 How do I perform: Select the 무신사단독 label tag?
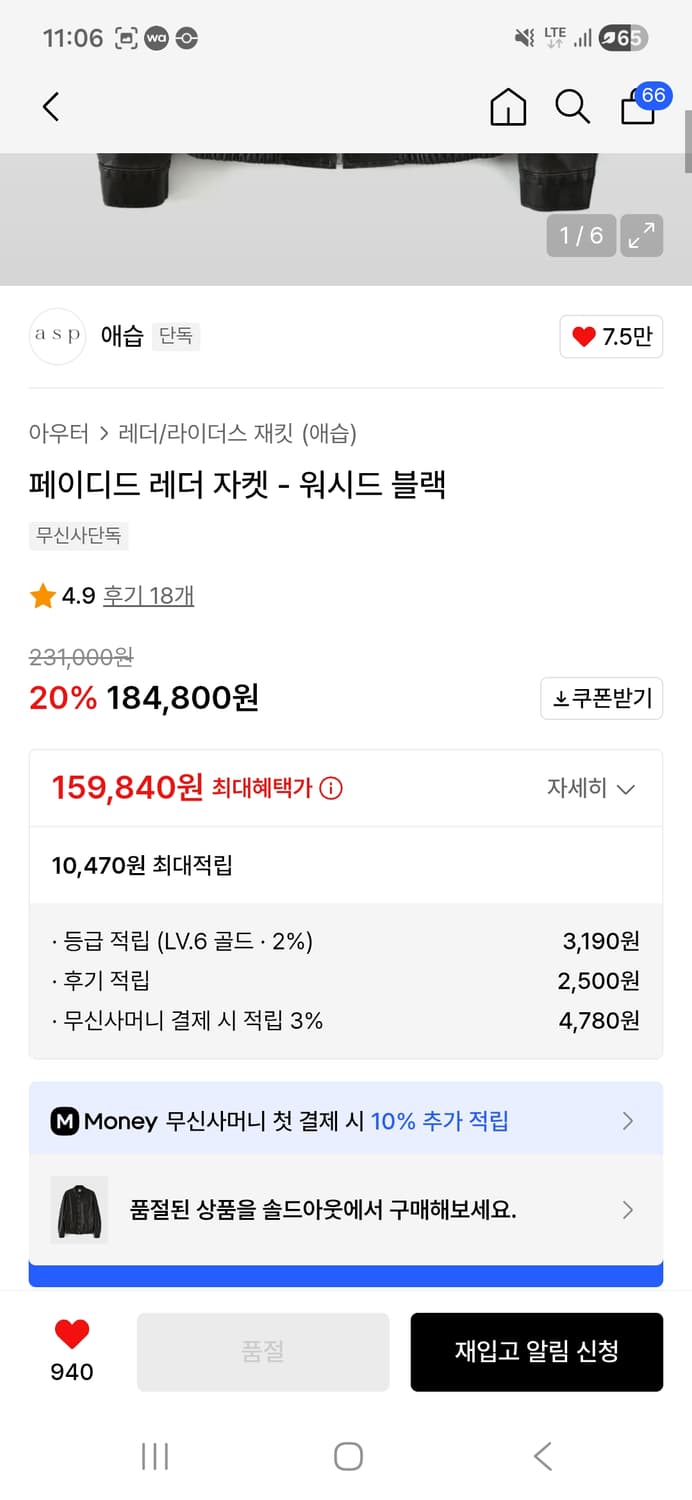coord(77,536)
